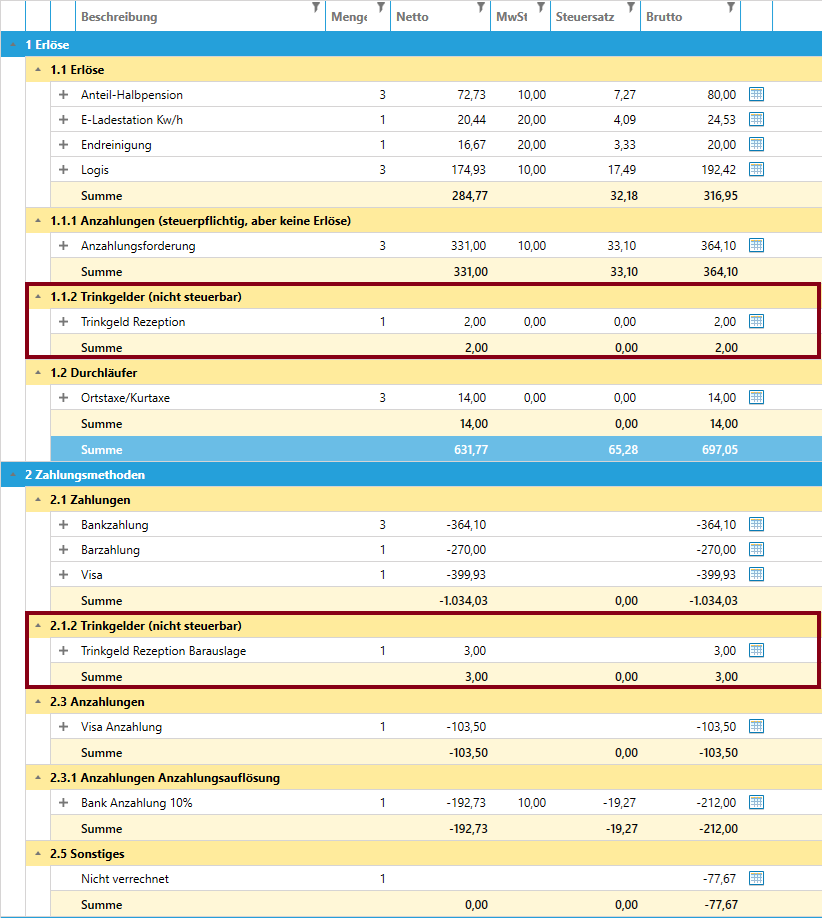Screen dimensions: 822x918
Task: Open filter on Beschreibung column
Action: coord(316,8)
